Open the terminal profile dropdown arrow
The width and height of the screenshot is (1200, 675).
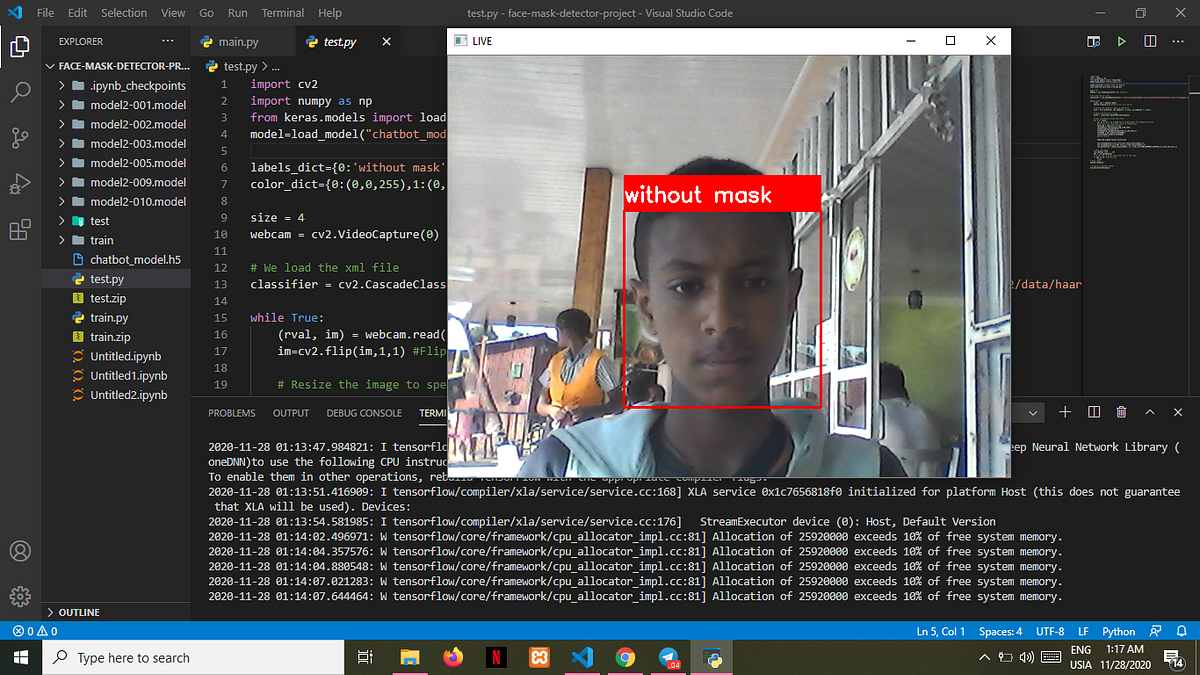click(1035, 412)
